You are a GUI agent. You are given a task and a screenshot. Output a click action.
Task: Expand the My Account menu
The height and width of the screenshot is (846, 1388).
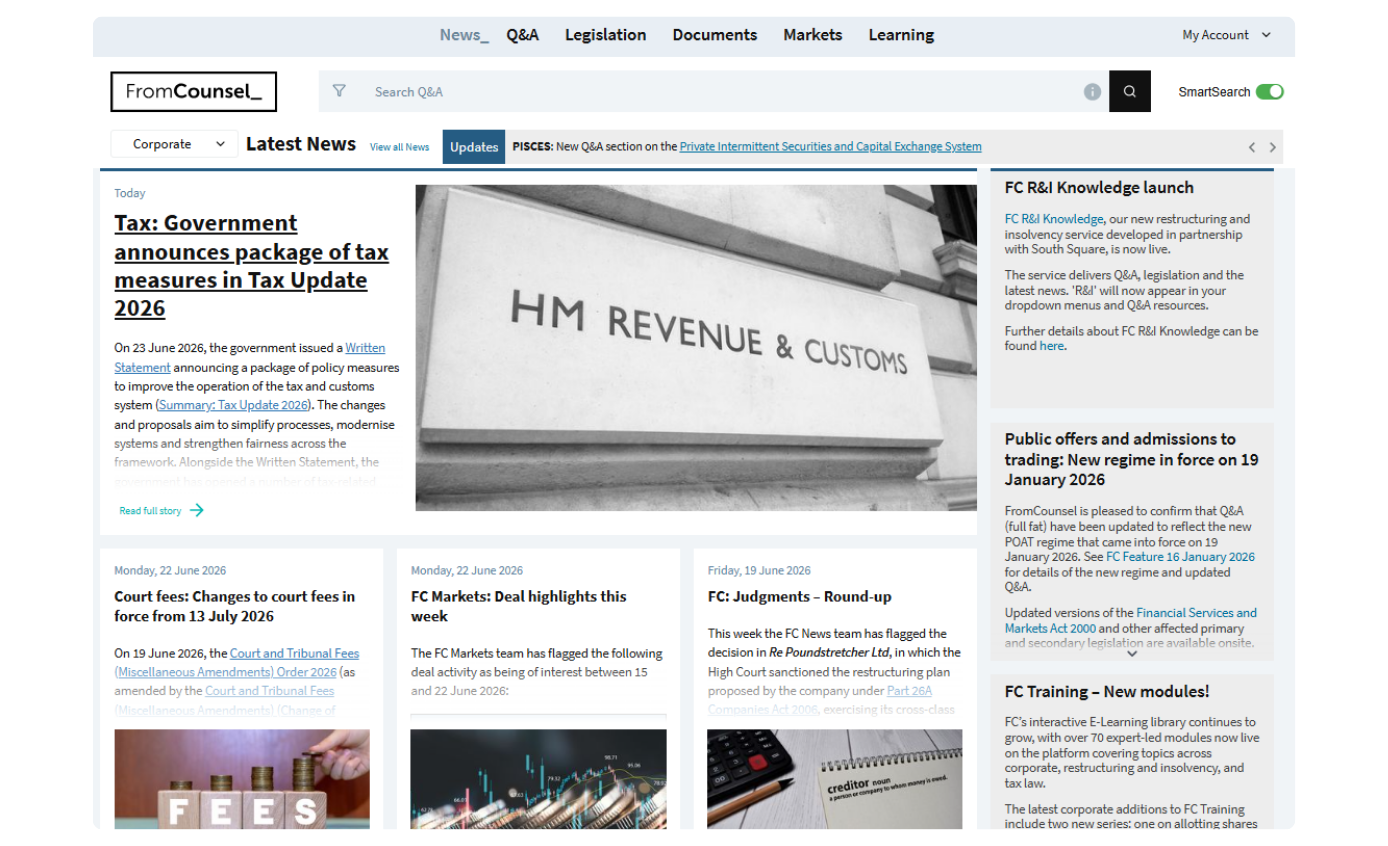[1226, 35]
